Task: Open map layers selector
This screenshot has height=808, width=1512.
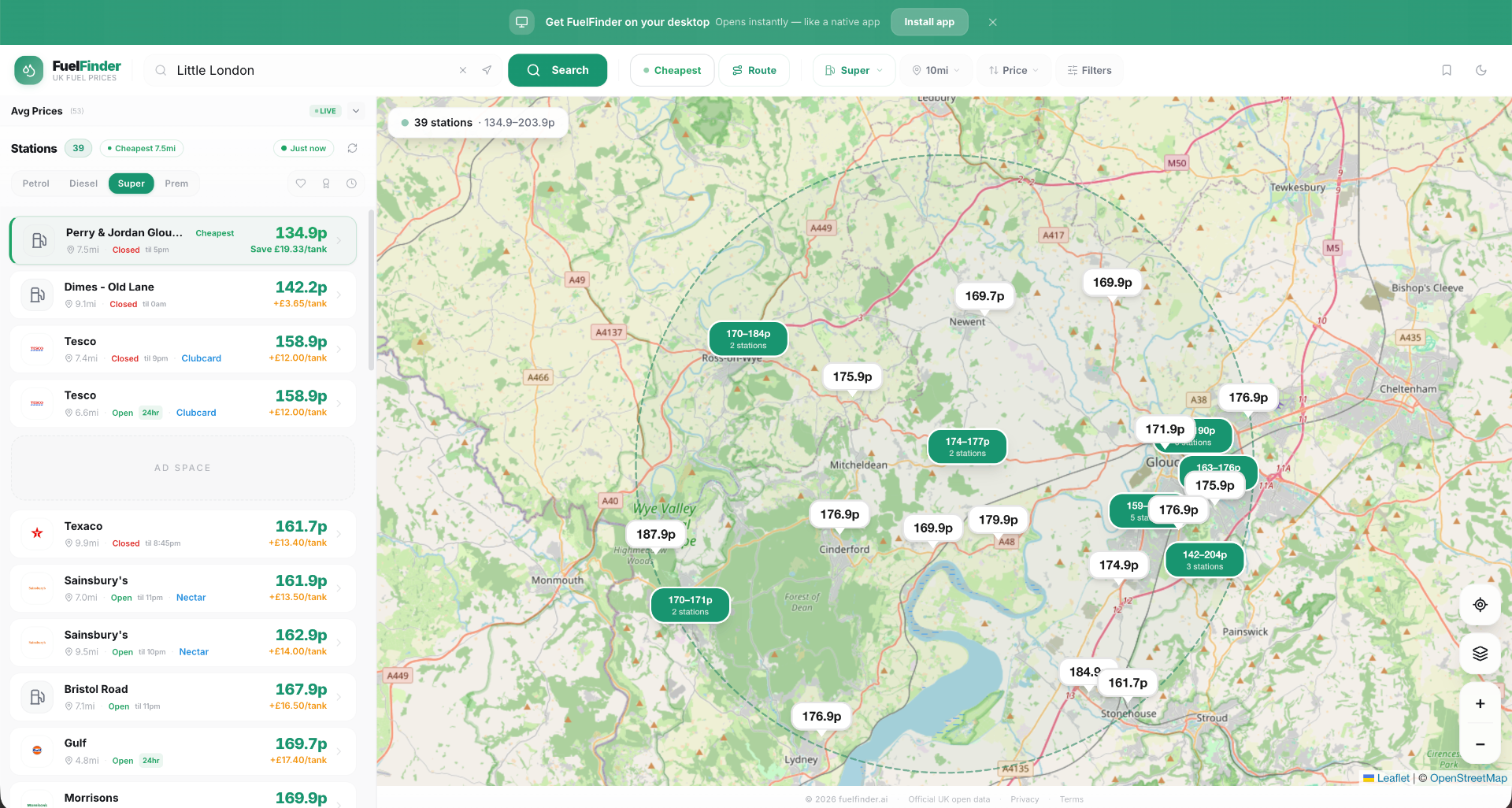Action: (x=1480, y=654)
